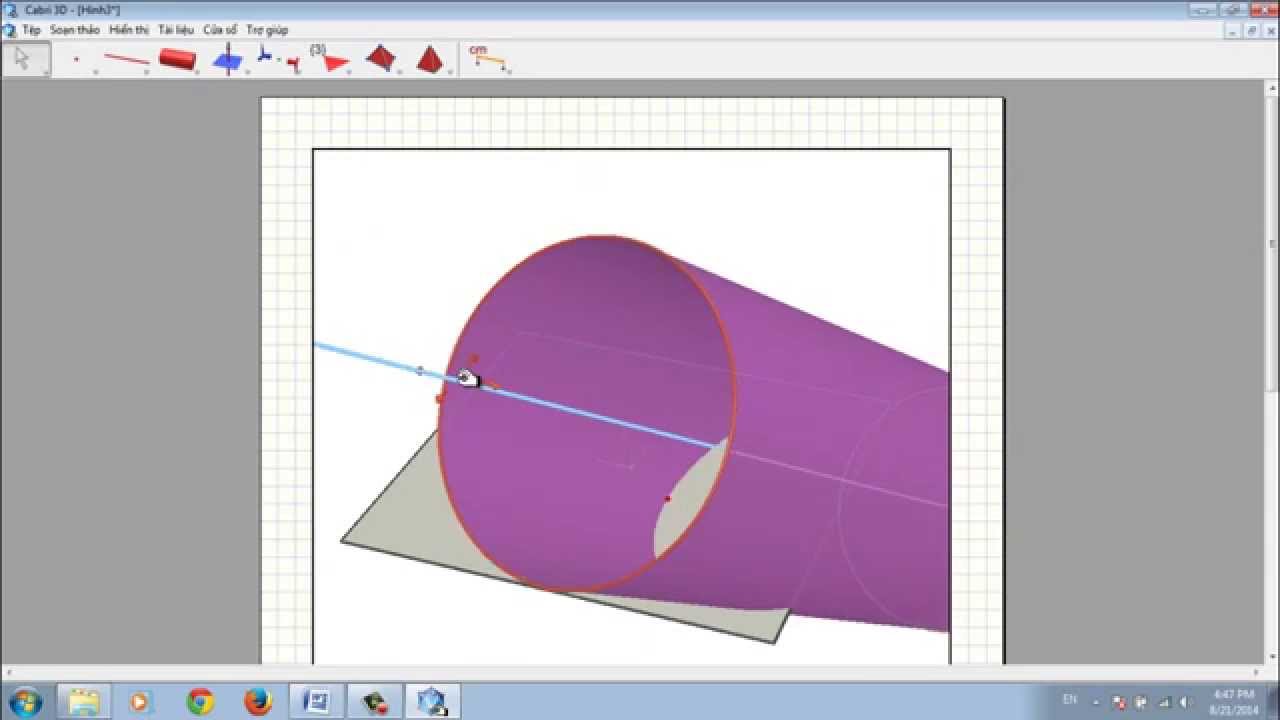Switch to Cabri 3D taskbar button
Screen dimensions: 1280x720
432,701
